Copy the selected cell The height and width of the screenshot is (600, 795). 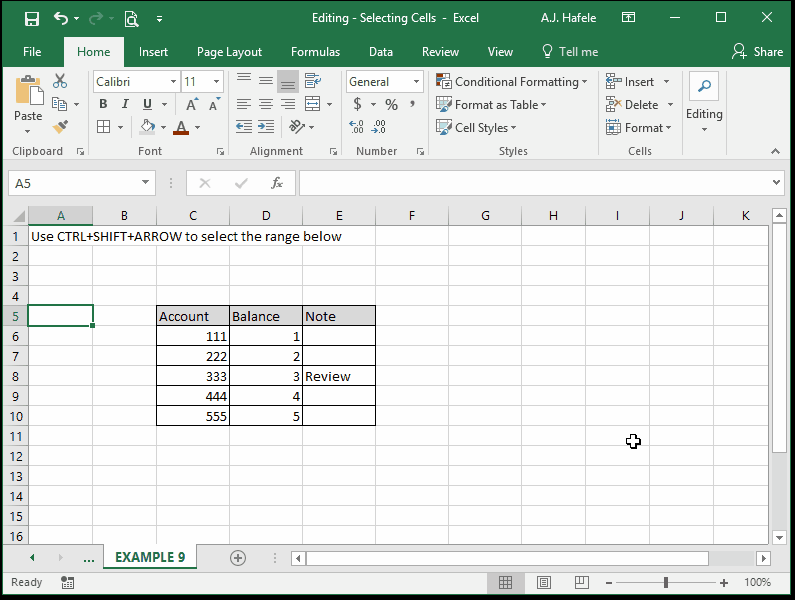(60, 104)
